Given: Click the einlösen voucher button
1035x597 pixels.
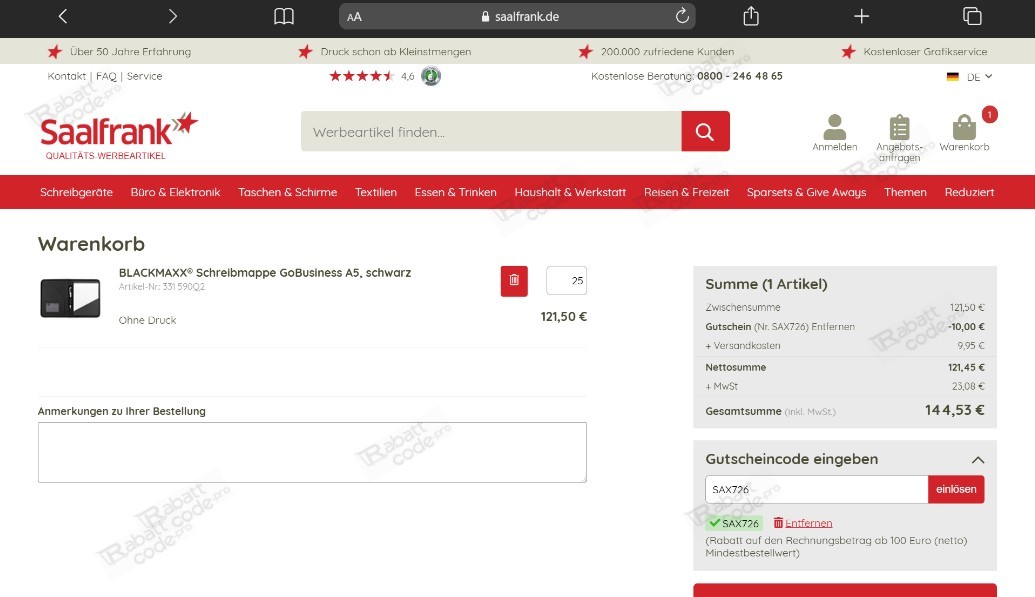Looking at the screenshot, I should 956,489.
